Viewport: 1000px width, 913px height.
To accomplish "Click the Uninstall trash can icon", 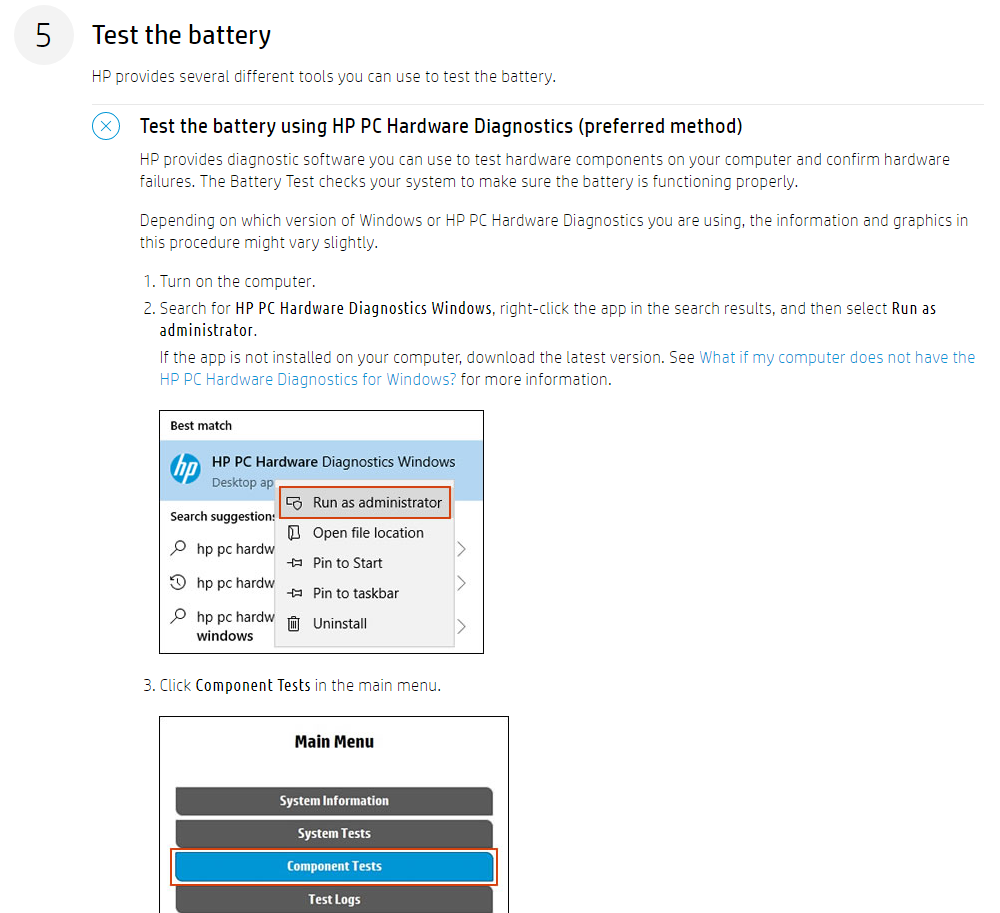I will tap(293, 624).
